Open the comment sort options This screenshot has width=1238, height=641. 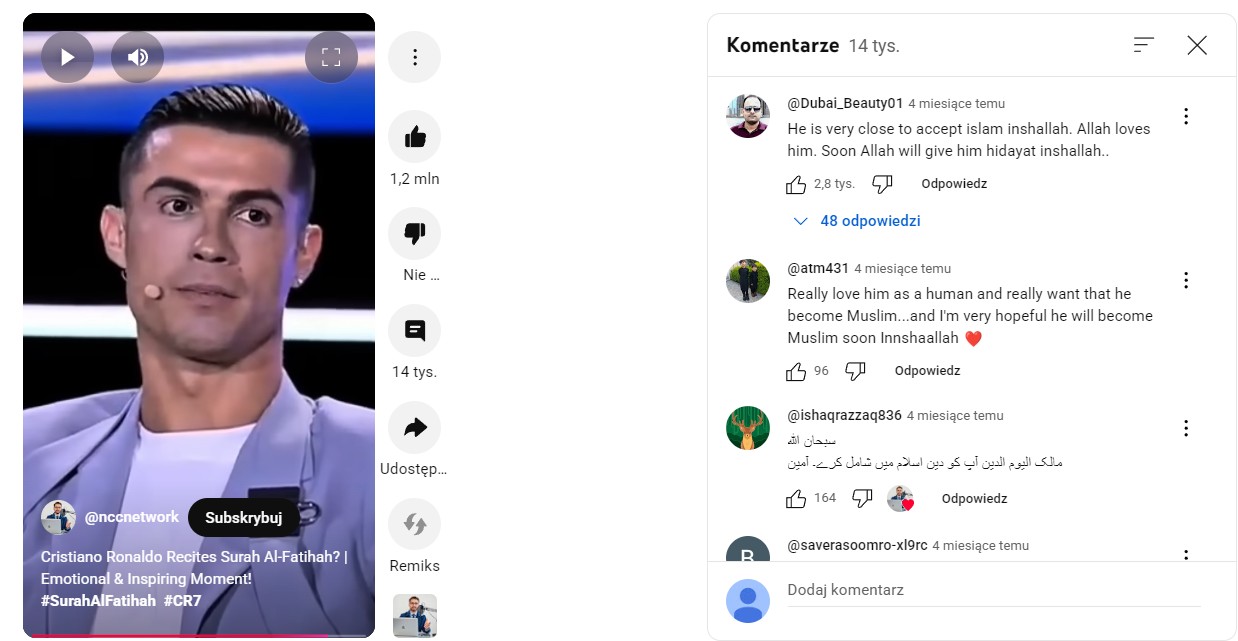pyautogui.click(x=1144, y=45)
